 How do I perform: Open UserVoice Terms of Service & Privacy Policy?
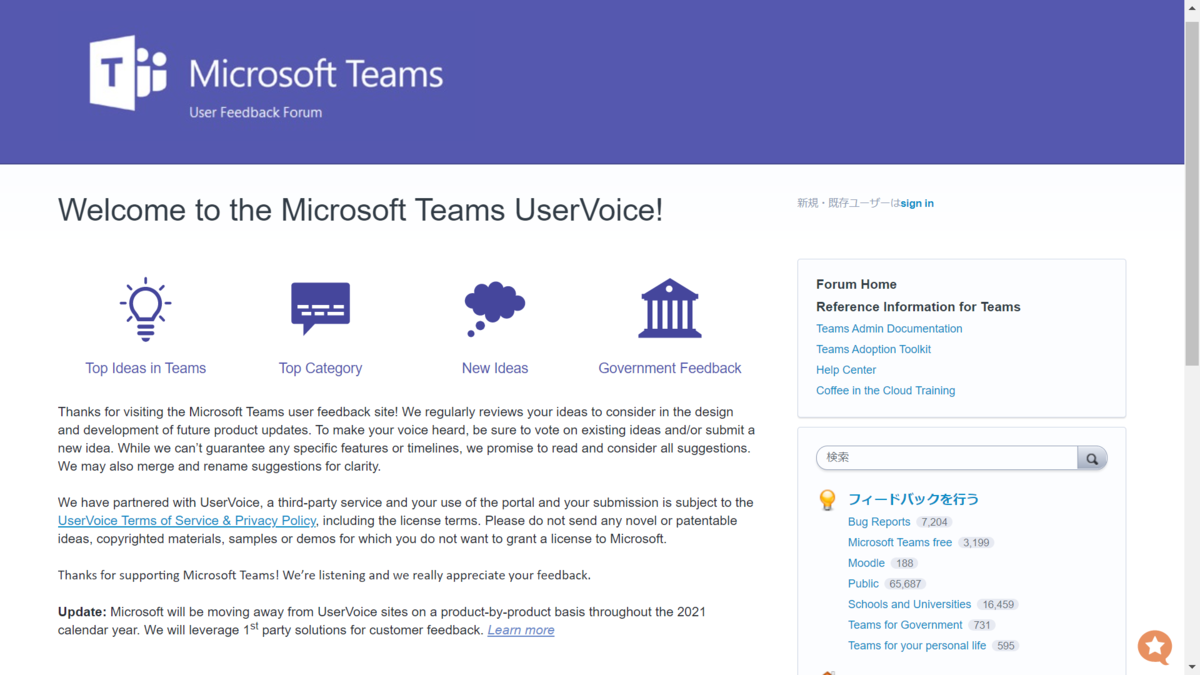click(187, 521)
